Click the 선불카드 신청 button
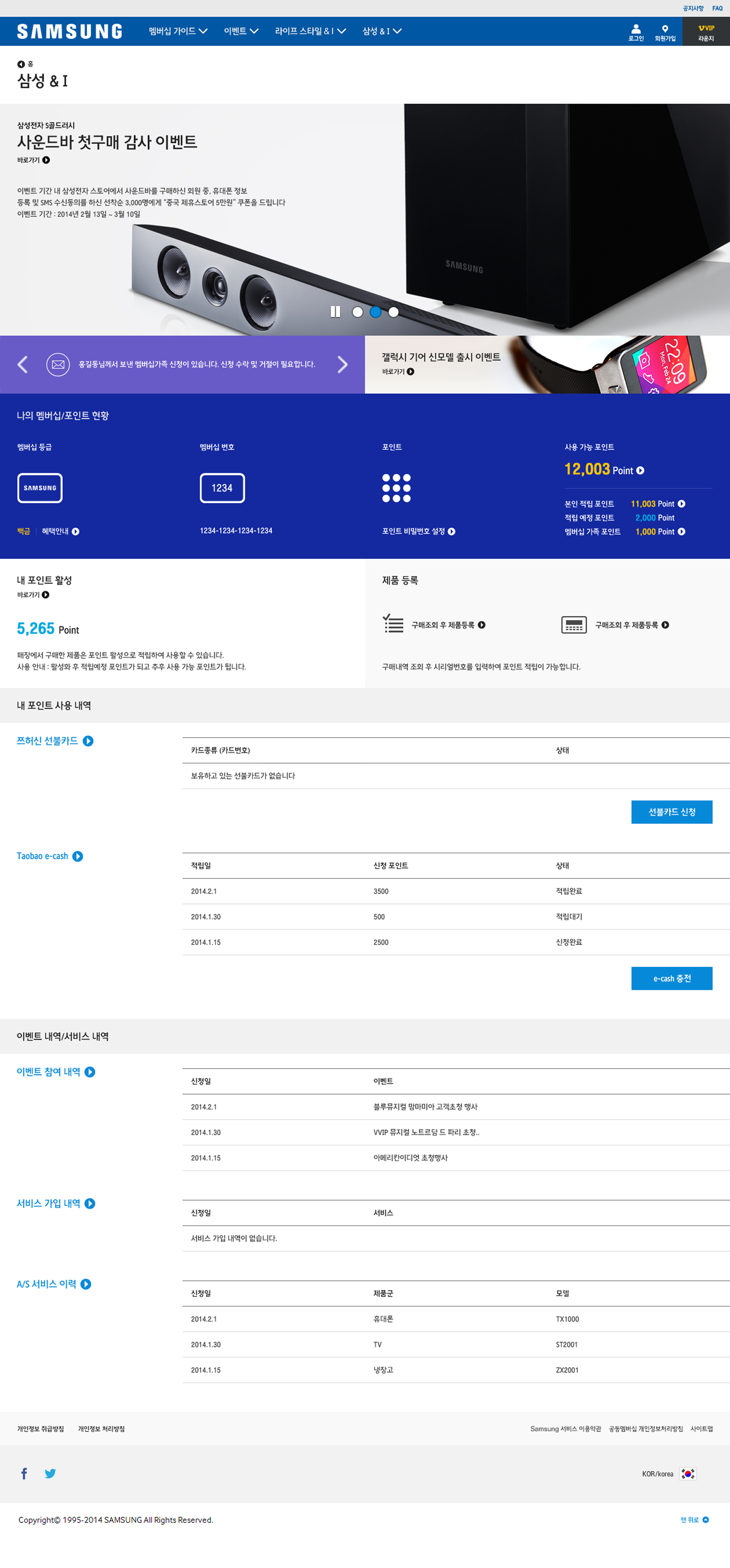 click(x=672, y=812)
